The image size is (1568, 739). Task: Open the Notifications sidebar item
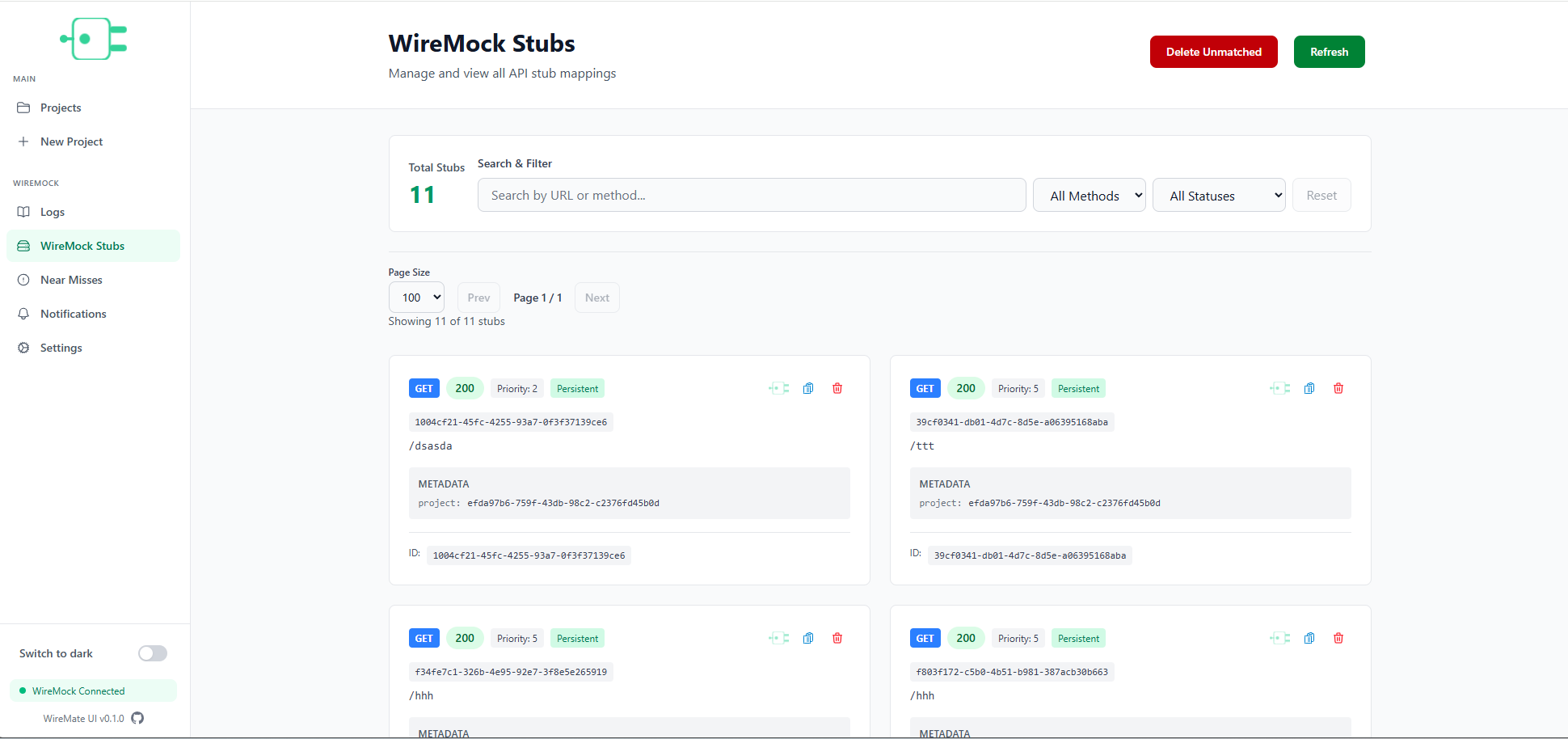(94, 314)
